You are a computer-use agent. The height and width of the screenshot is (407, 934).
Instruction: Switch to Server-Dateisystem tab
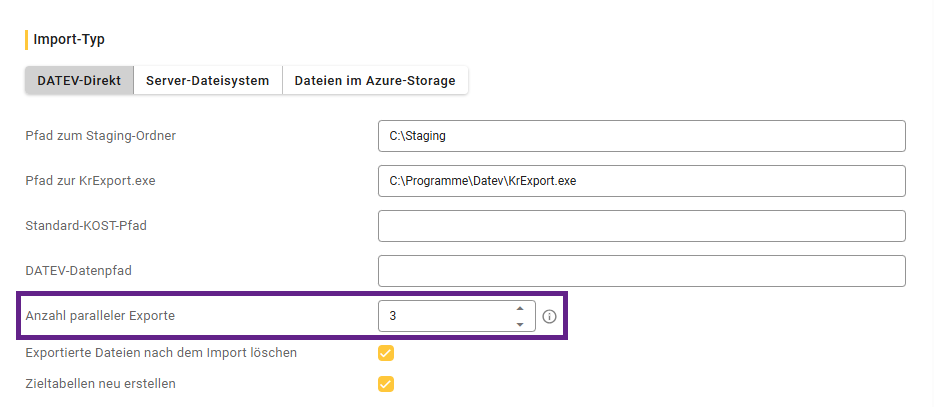click(208, 80)
